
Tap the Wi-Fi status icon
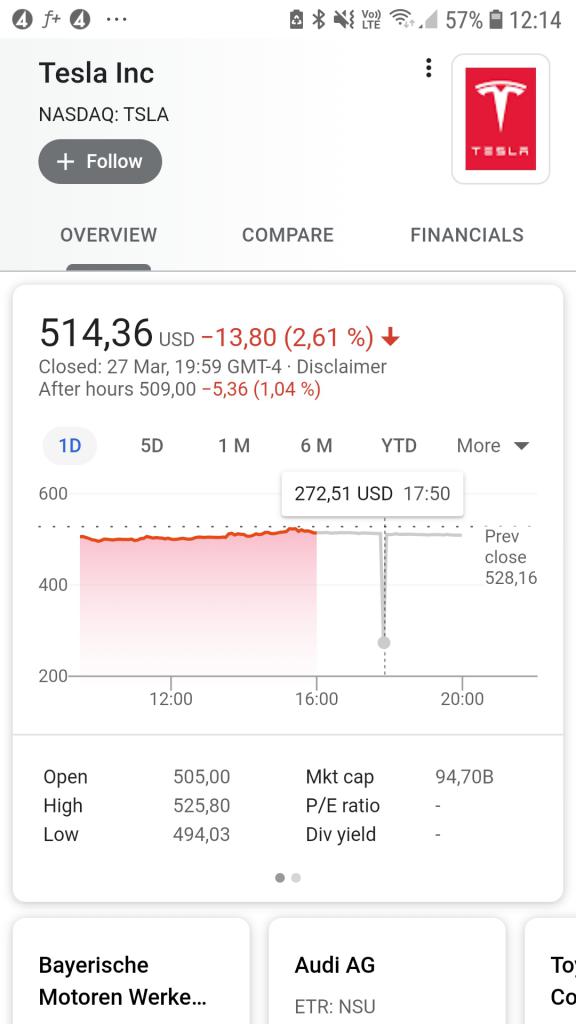coord(400,20)
